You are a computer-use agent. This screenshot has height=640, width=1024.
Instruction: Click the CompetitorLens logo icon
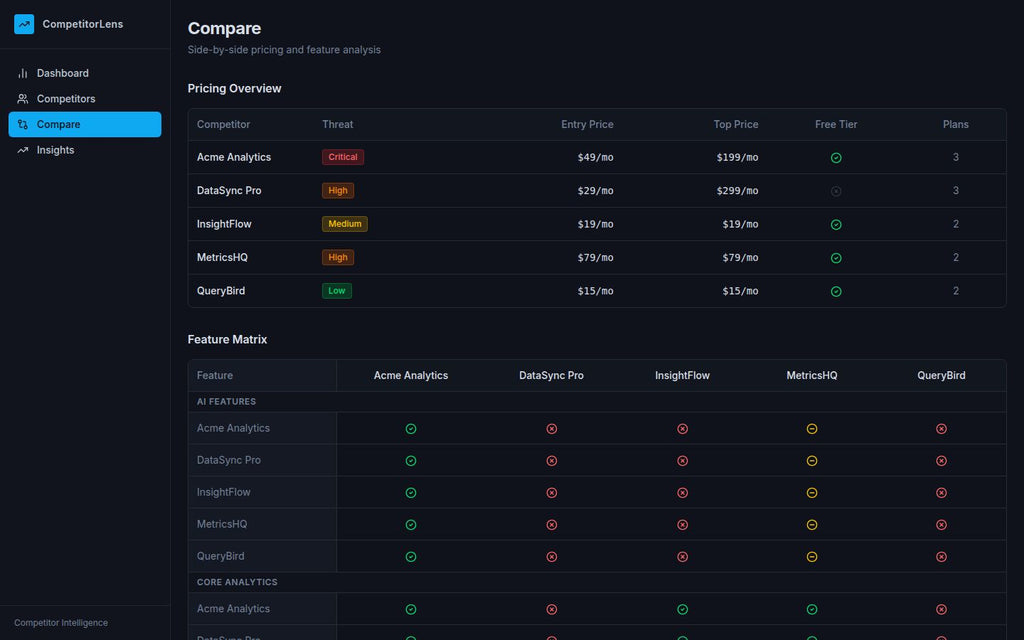point(24,24)
